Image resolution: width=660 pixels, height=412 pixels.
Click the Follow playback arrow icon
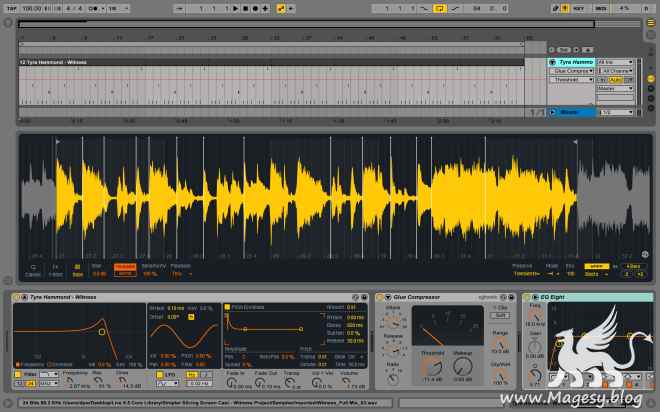tap(178, 8)
